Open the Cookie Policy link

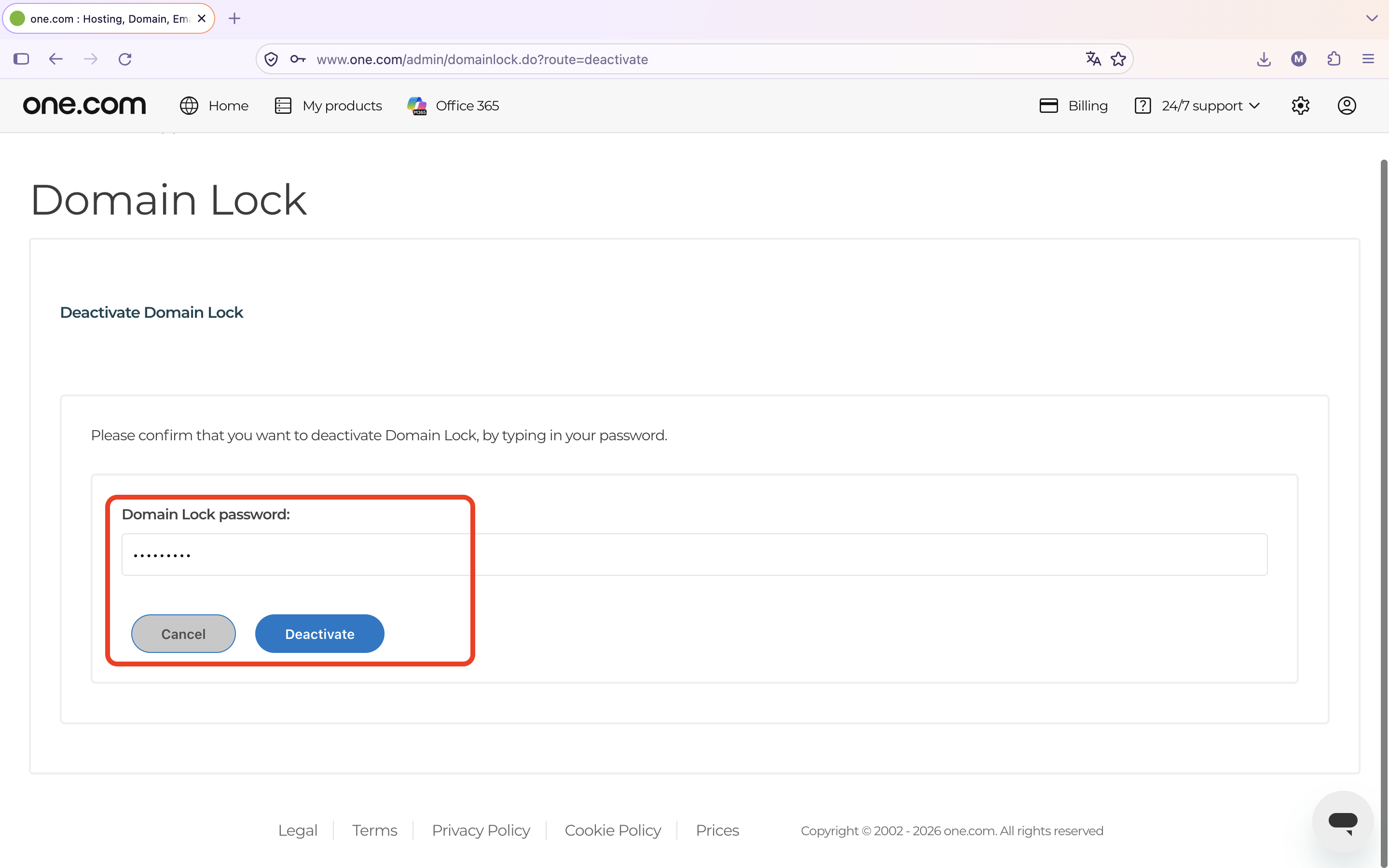613,830
